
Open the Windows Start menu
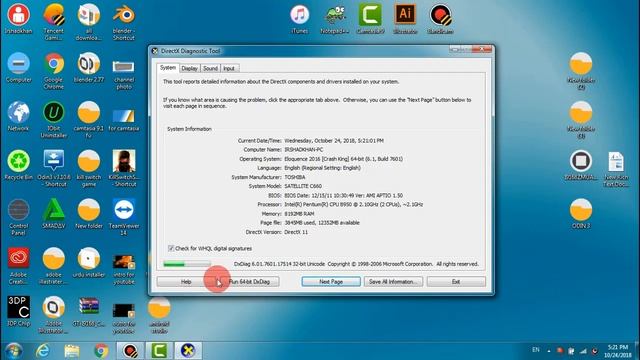(14, 351)
